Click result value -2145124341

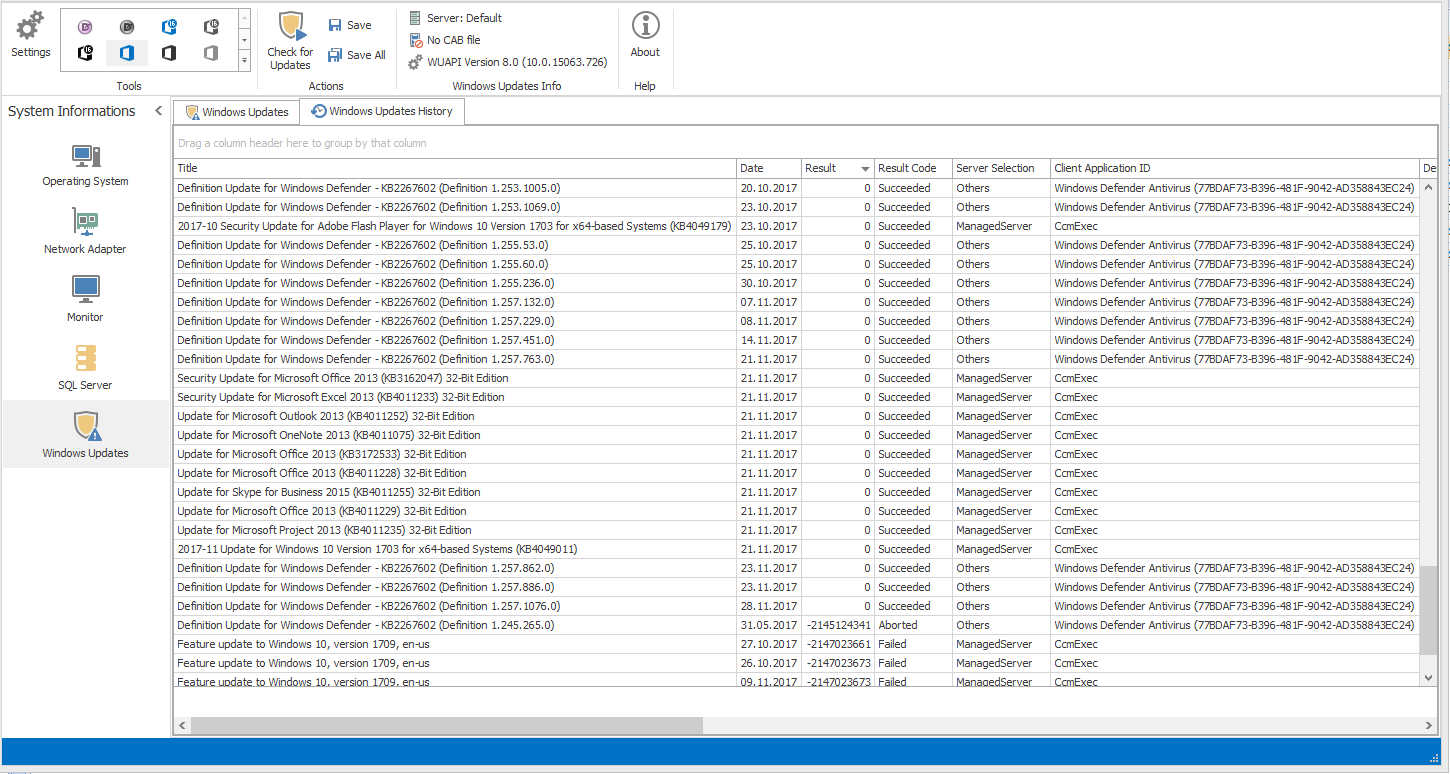pos(838,625)
